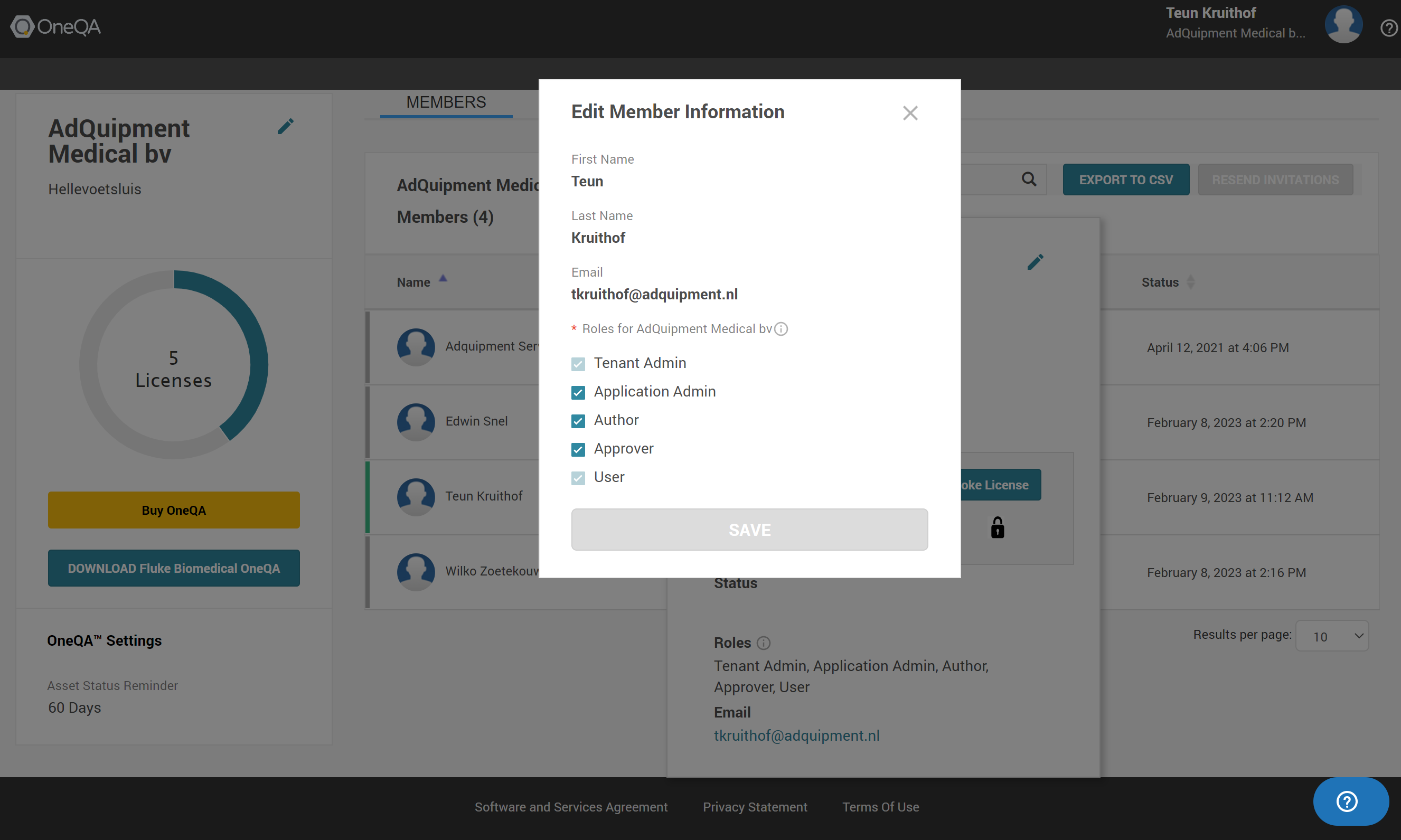The width and height of the screenshot is (1401, 840).
Task: Click Teun Kruithof name in header
Action: click(1210, 13)
